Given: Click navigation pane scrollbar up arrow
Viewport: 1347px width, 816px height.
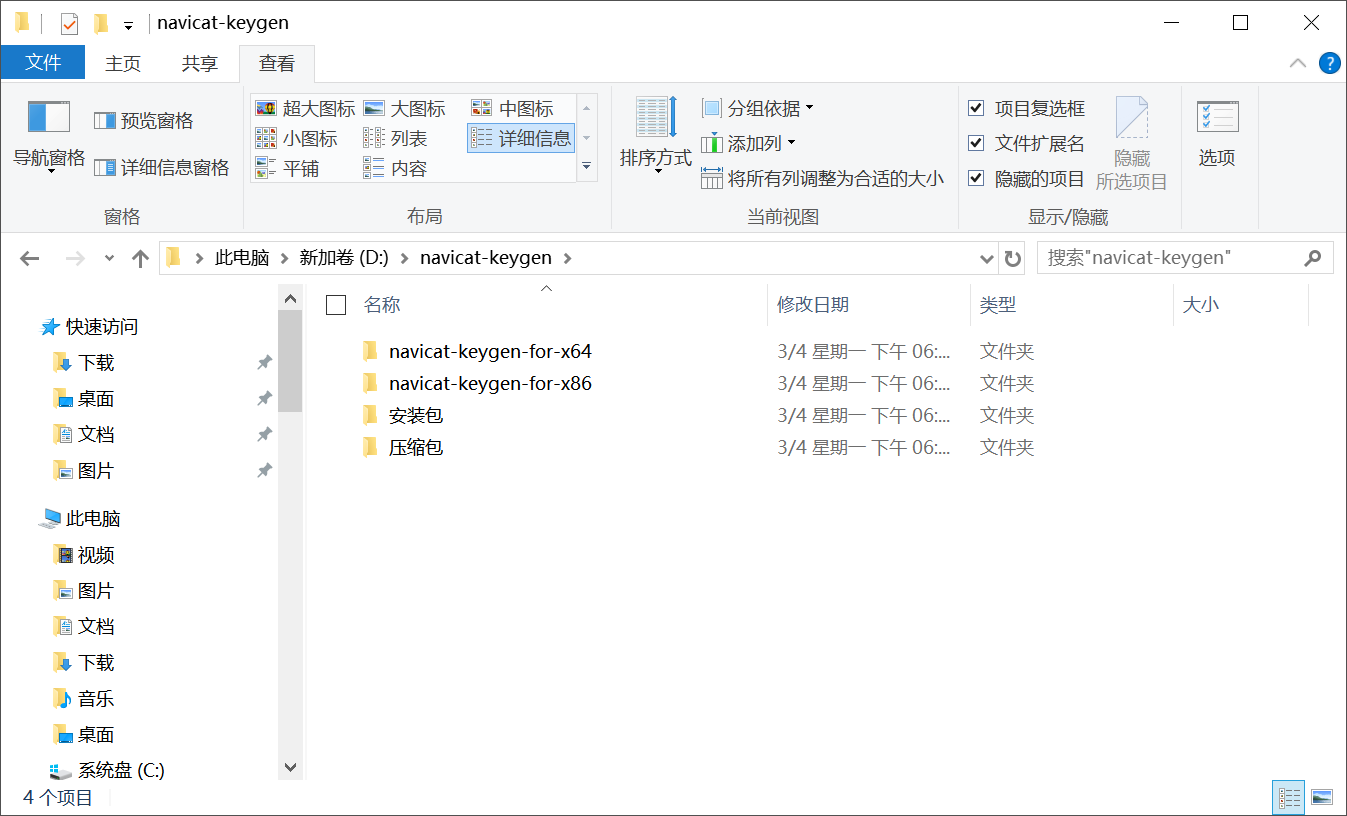Looking at the screenshot, I should (x=290, y=298).
